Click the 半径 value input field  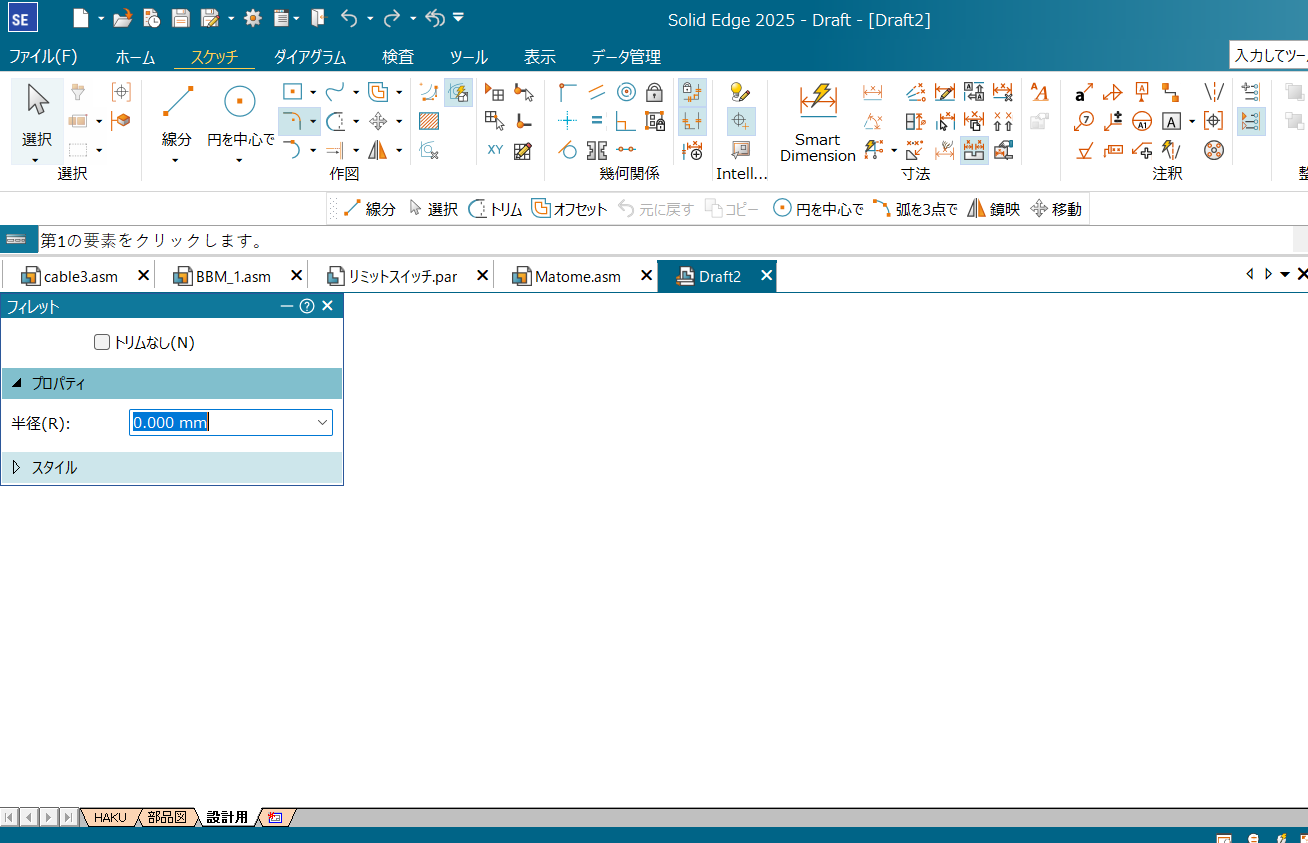[x=220, y=422]
